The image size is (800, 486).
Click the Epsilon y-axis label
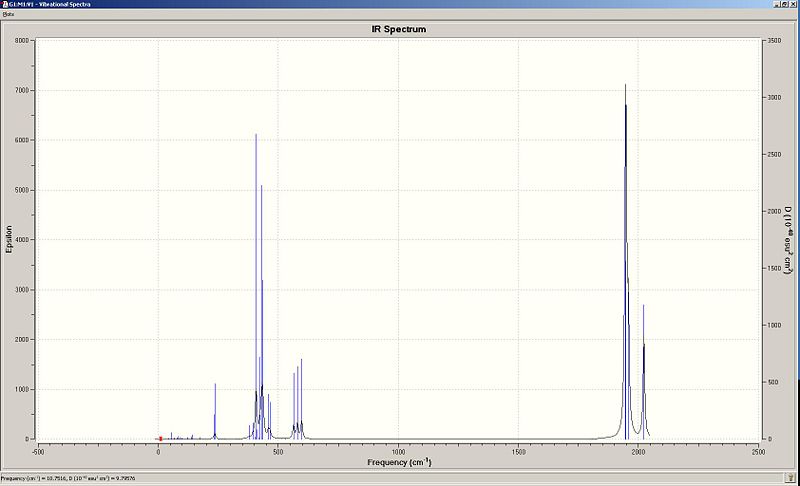pos(9,239)
